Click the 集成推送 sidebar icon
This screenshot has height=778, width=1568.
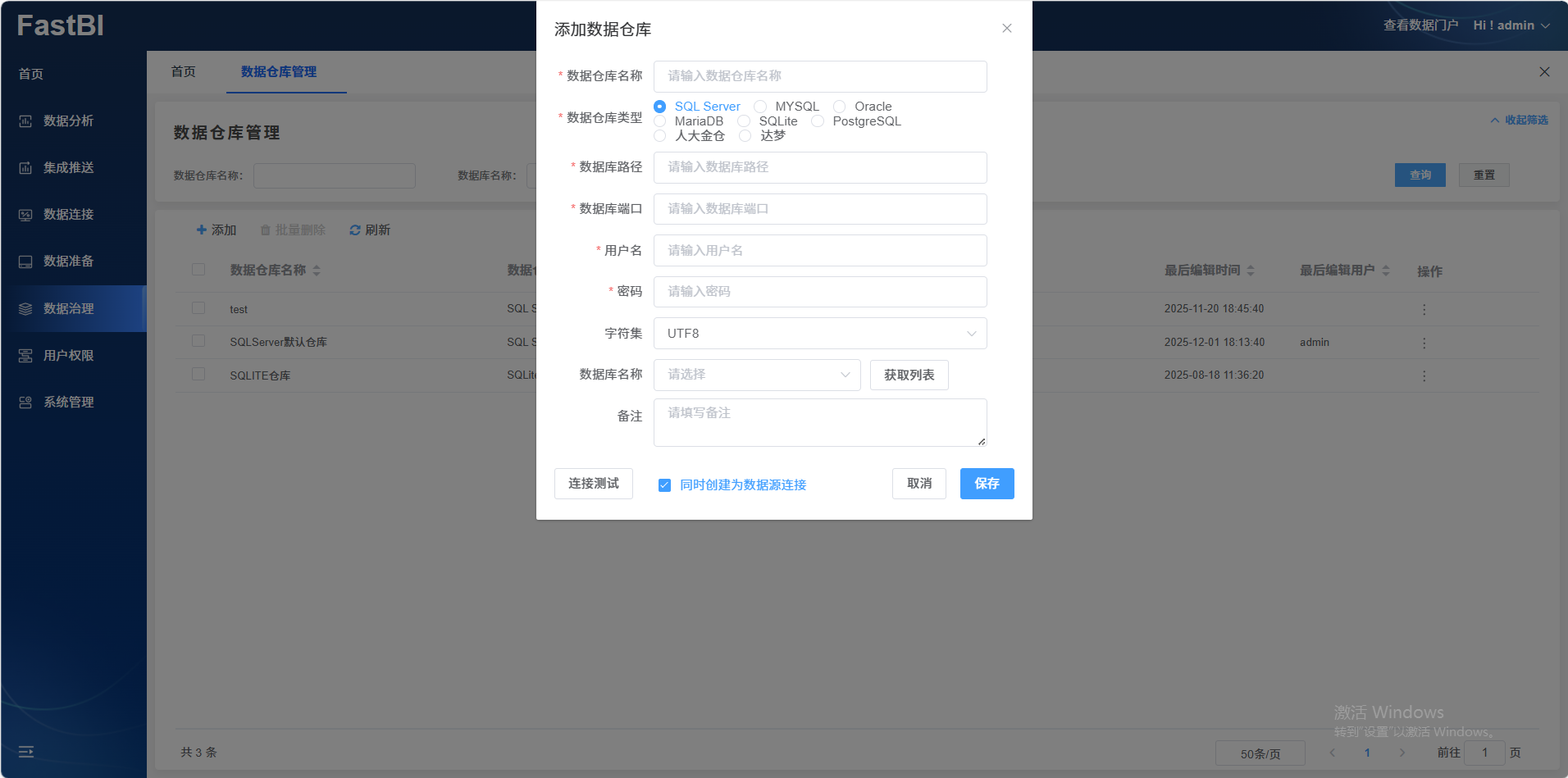25,168
